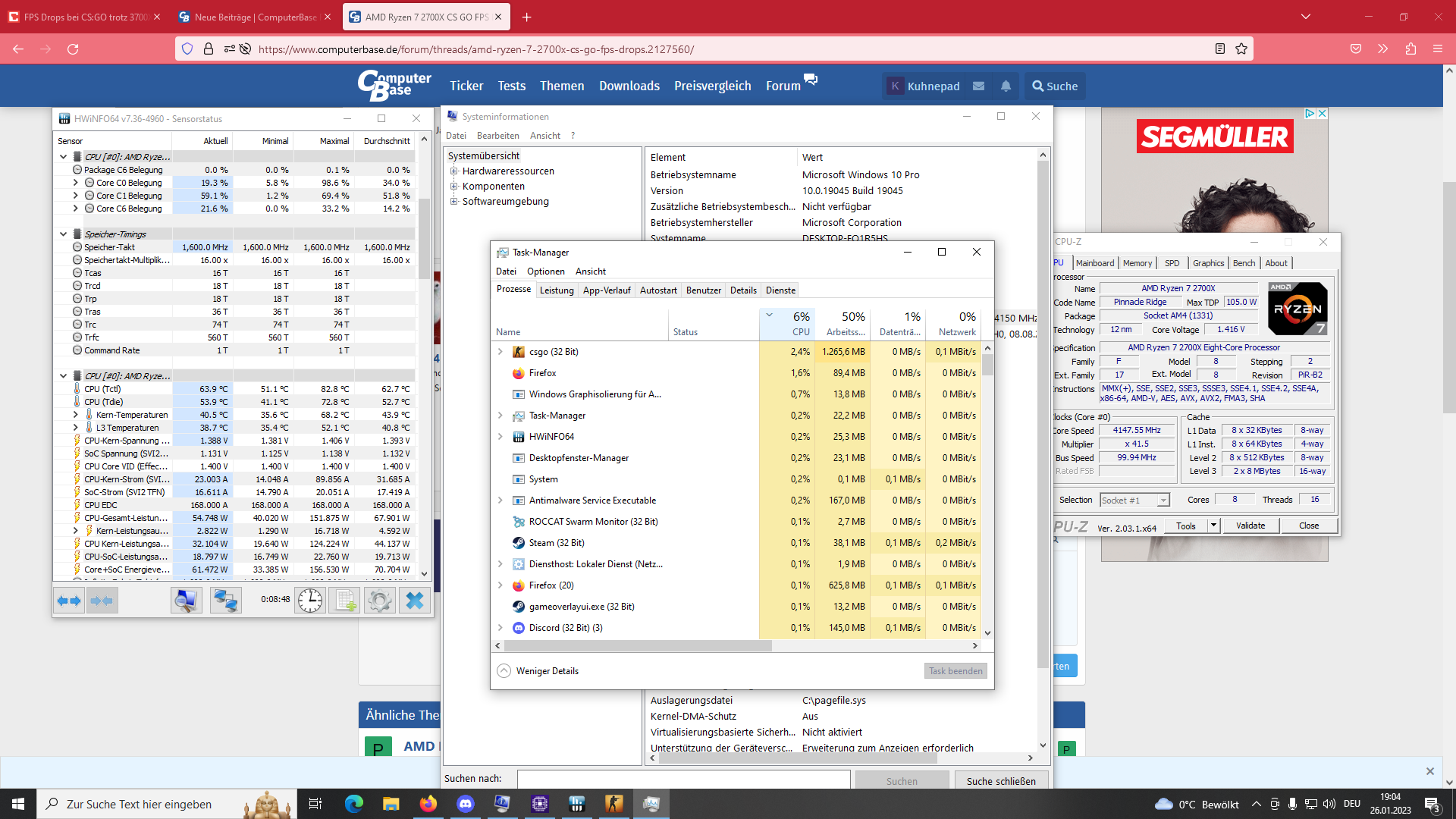Viewport: 1456px width, 819px height.
Task: Click HWiNFO network computers icon
Action: tap(225, 601)
